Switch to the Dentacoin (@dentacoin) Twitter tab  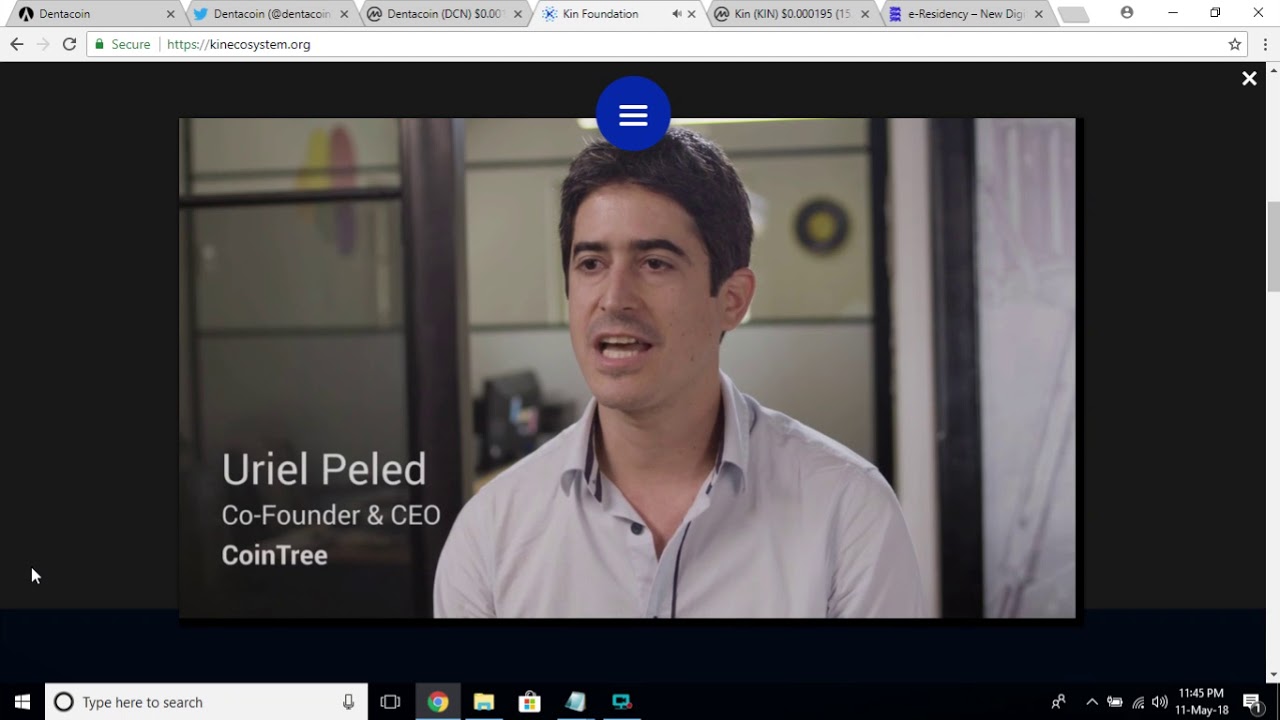(270, 14)
